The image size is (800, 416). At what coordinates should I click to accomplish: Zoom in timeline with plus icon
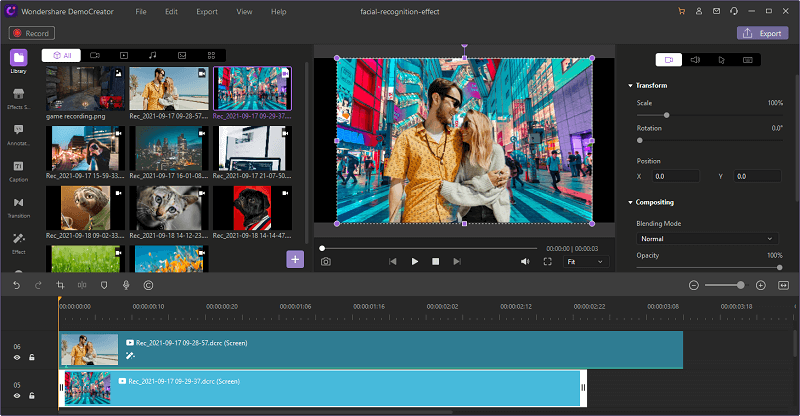click(761, 285)
